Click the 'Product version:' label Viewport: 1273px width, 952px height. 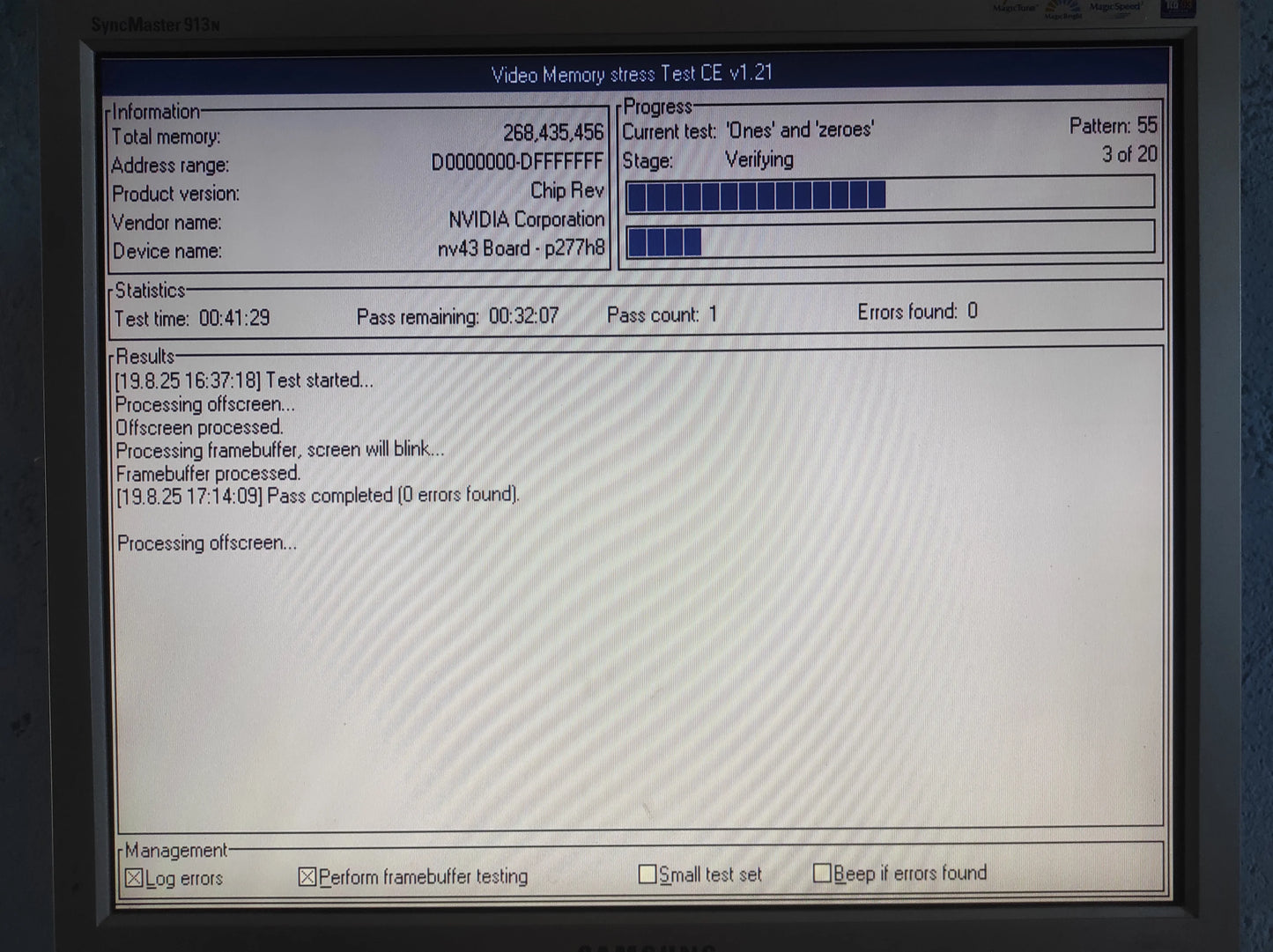[175, 194]
